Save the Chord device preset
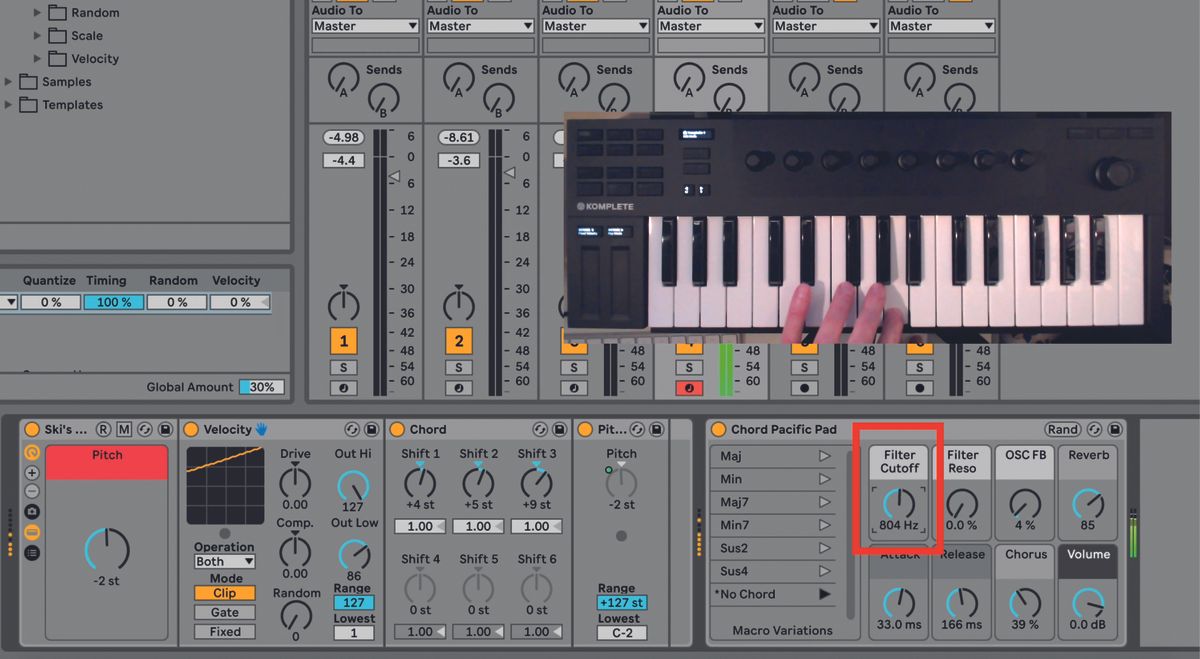 tap(560, 430)
